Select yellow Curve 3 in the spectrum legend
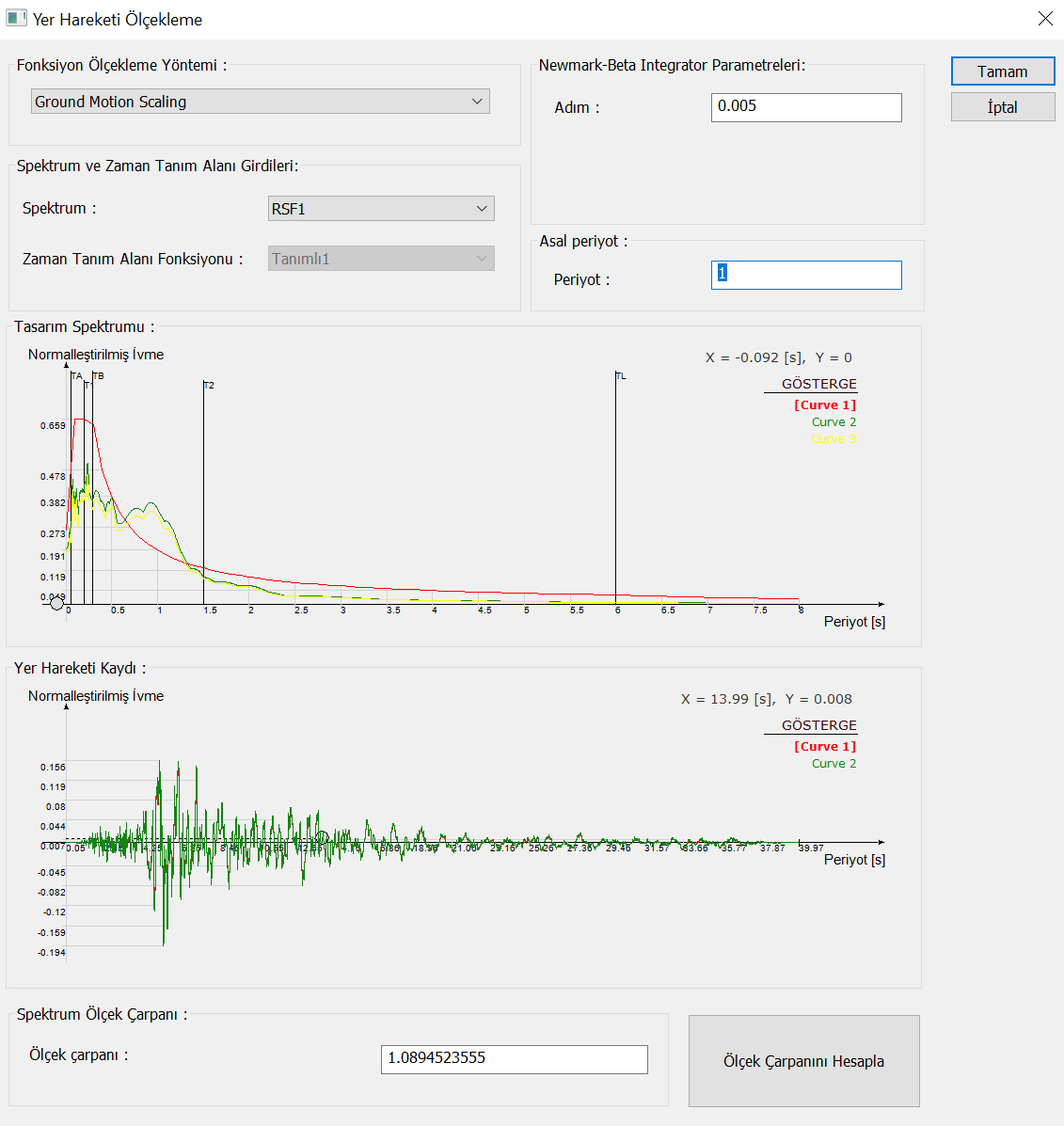This screenshot has width=1064, height=1126. [x=834, y=439]
